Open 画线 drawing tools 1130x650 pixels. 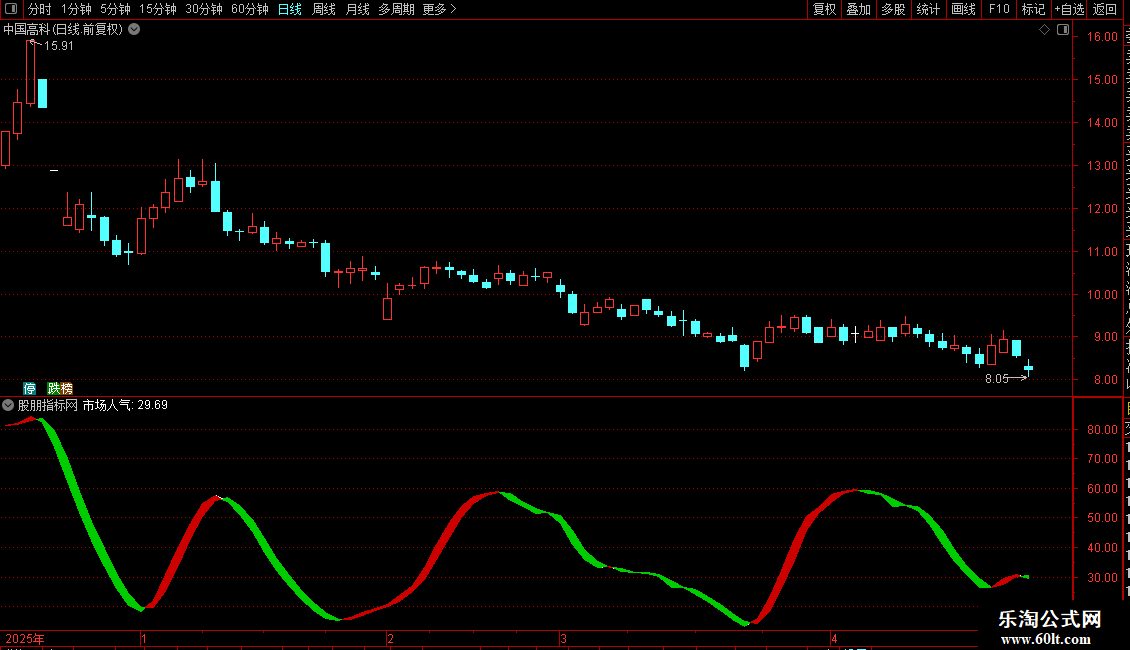point(963,9)
